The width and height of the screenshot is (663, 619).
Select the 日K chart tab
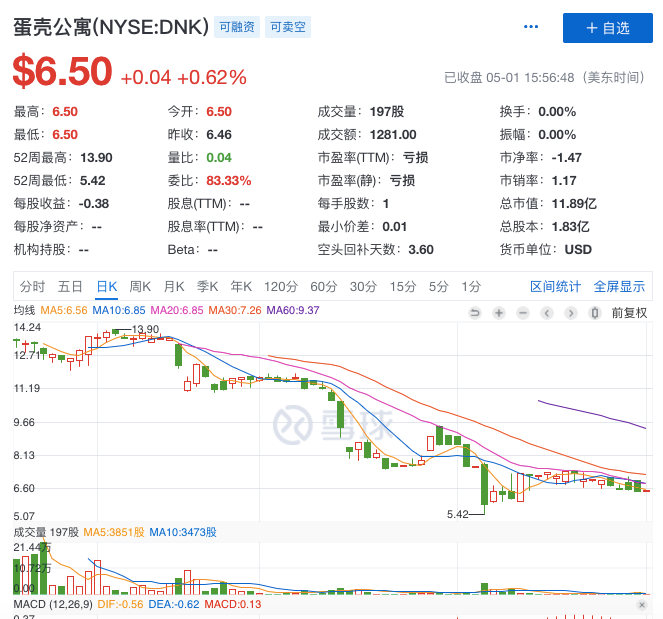click(106, 286)
